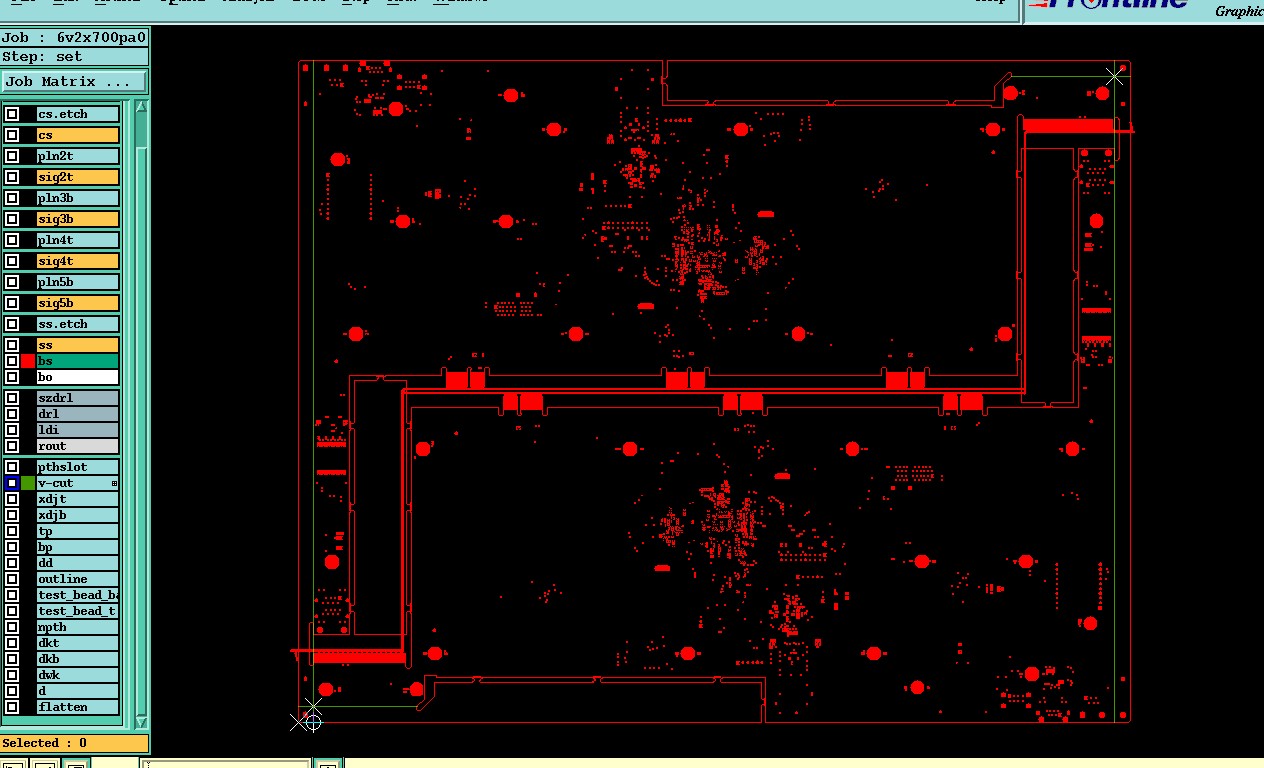Click the green color swatch of v-cut layer
1264x768 pixels.
[28, 483]
